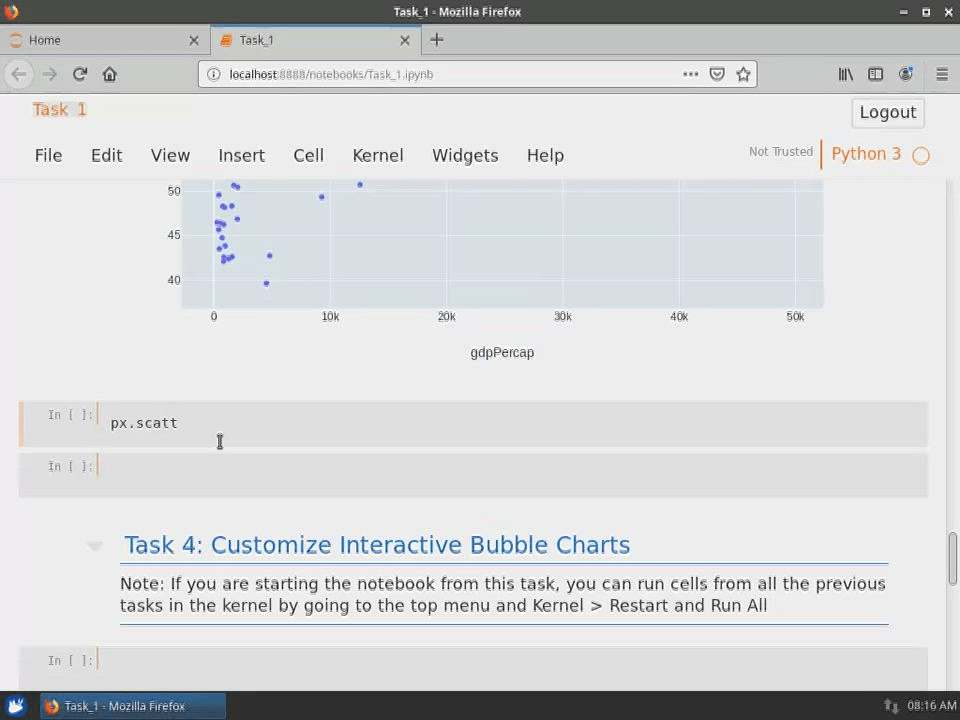Click the Not Trusted notebook indicator

point(780,152)
